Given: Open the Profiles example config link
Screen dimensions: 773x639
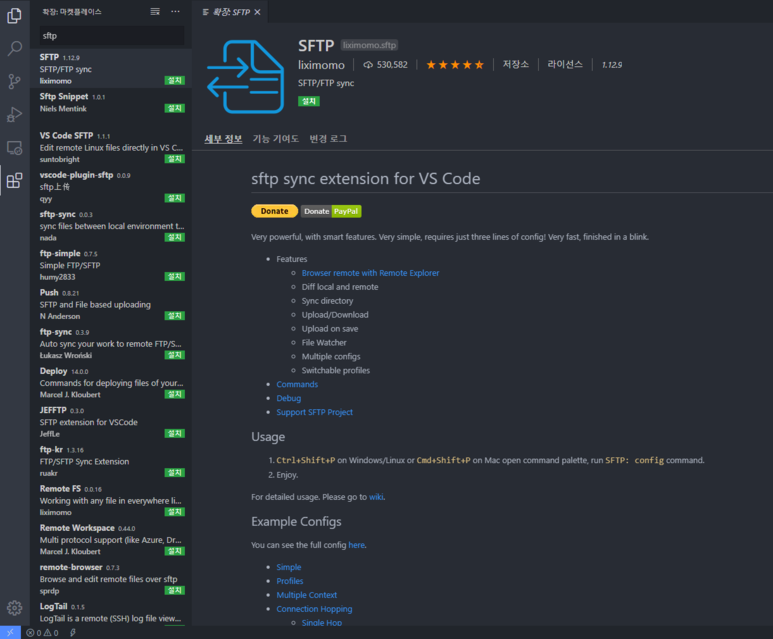Looking at the screenshot, I should coord(290,581).
